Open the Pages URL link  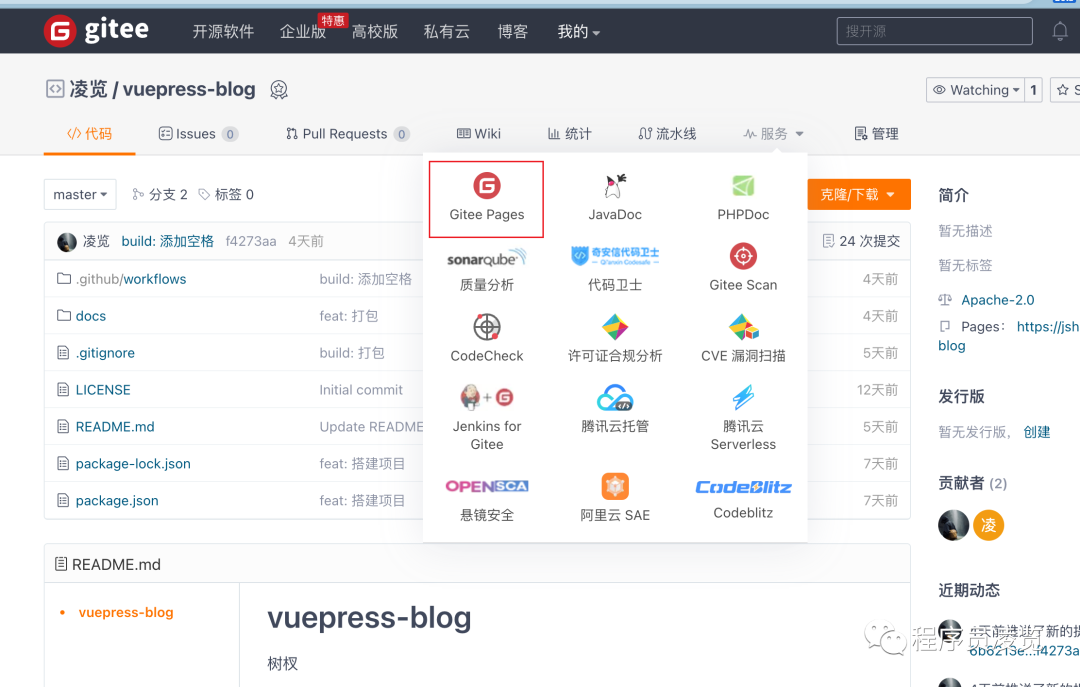click(x=1048, y=327)
